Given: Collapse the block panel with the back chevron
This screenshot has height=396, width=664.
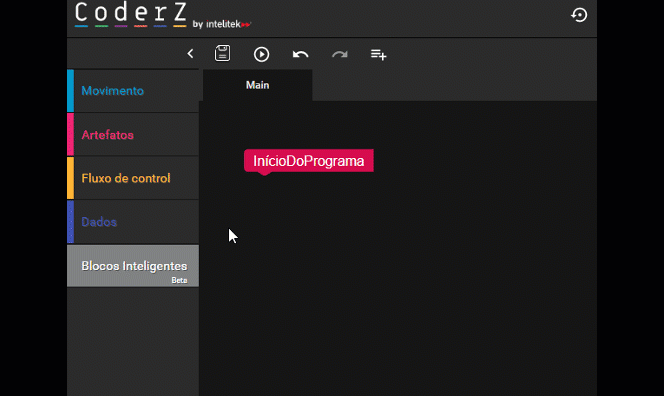Looking at the screenshot, I should point(190,54).
